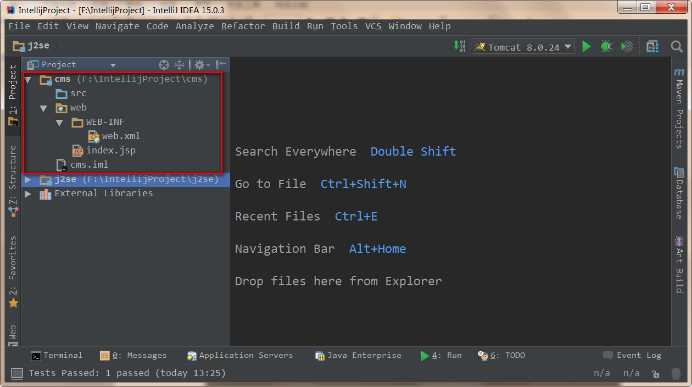Click the Make Project build icon
The height and width of the screenshot is (387, 692).
459,46
